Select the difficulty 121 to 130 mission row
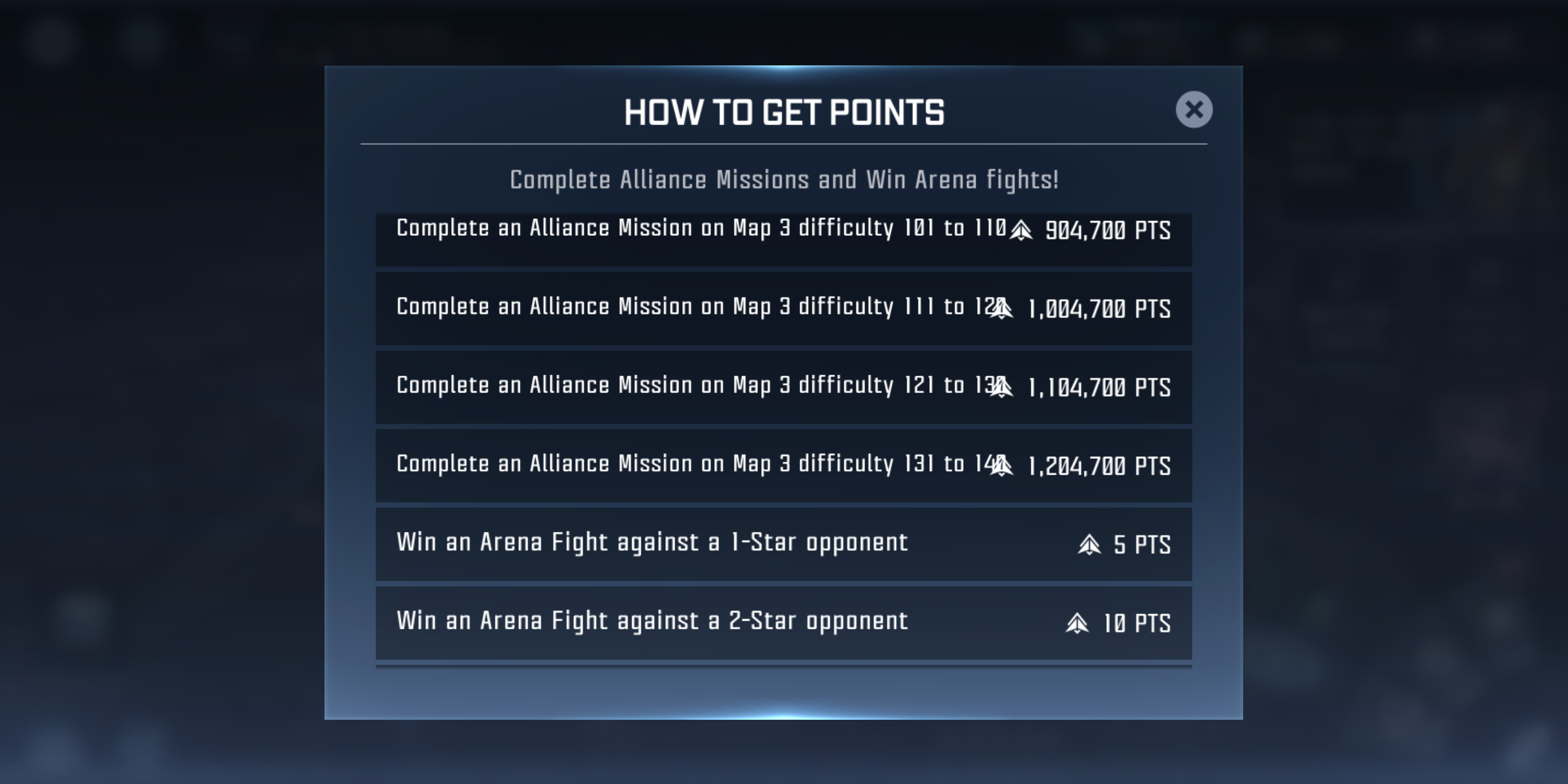The width and height of the screenshot is (1568, 784). (783, 387)
